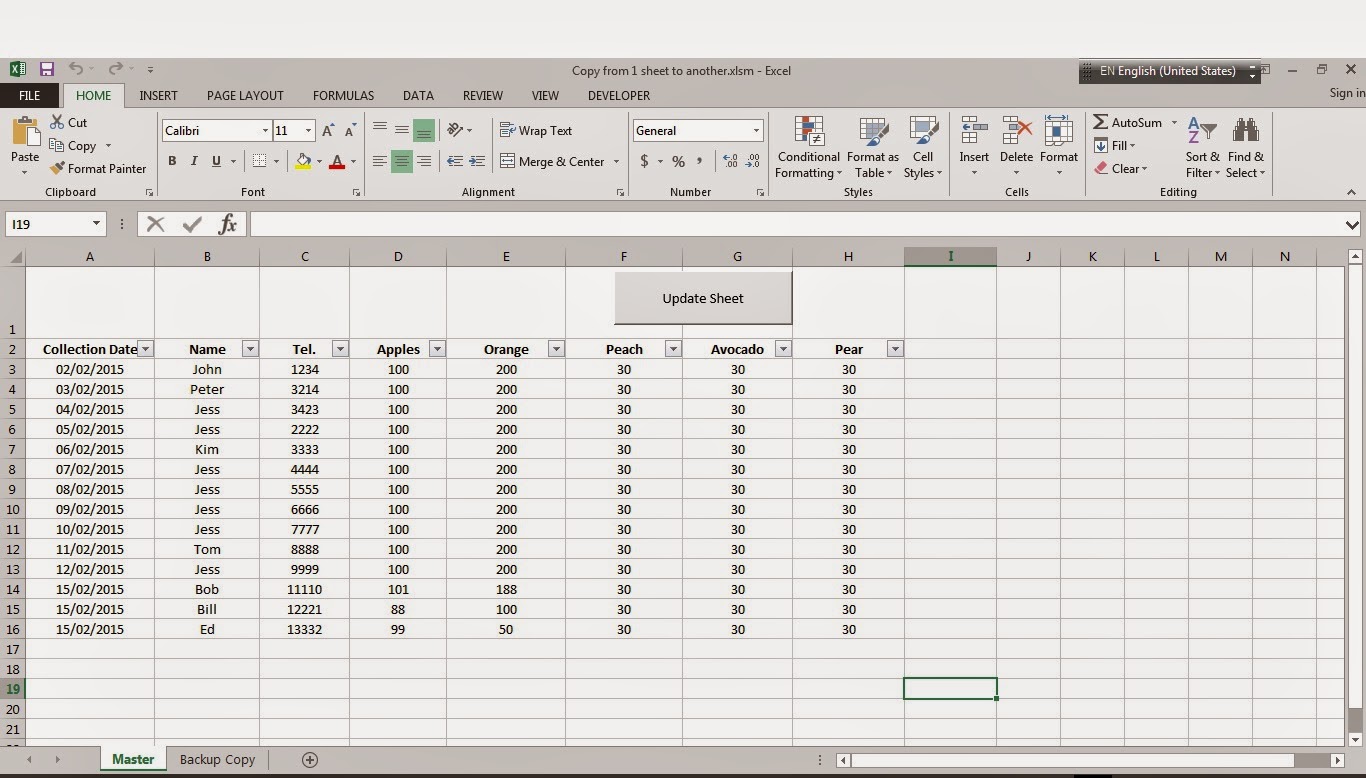The width and height of the screenshot is (1366, 778).
Task: Apply Comma Style number format
Action: [x=699, y=161]
